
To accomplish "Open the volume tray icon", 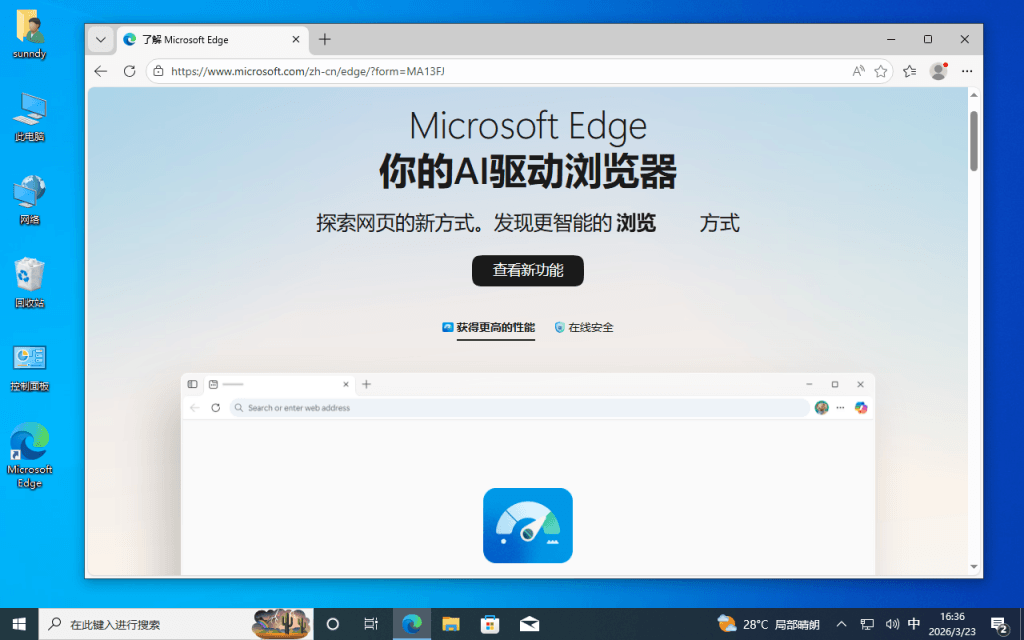I will tap(891, 624).
